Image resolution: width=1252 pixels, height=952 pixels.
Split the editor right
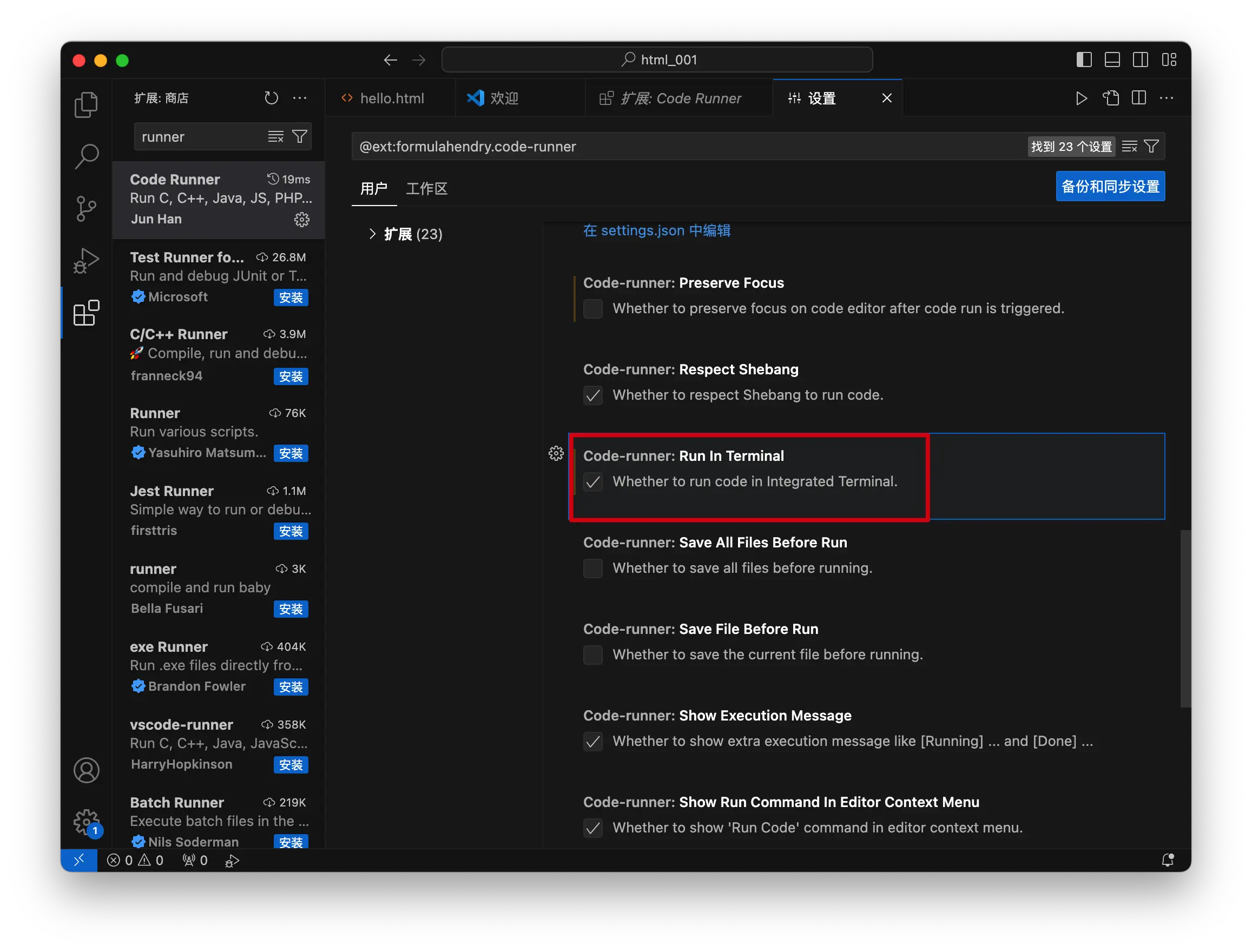(x=1138, y=98)
